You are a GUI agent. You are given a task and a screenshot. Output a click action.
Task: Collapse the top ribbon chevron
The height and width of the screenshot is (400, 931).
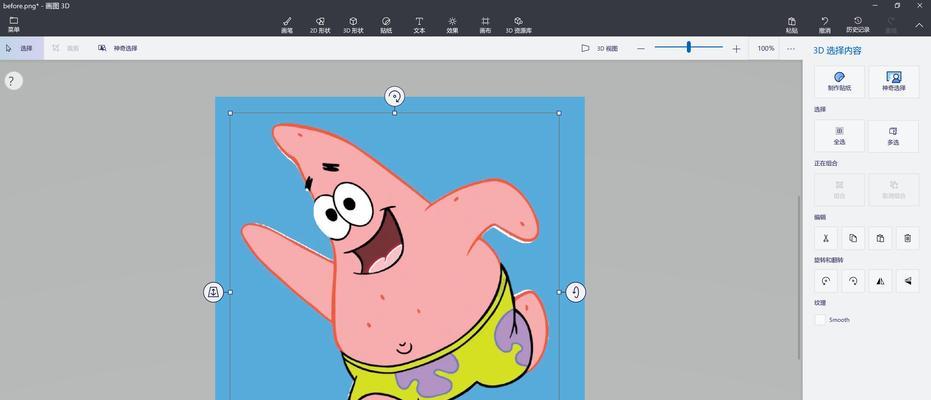(919, 25)
